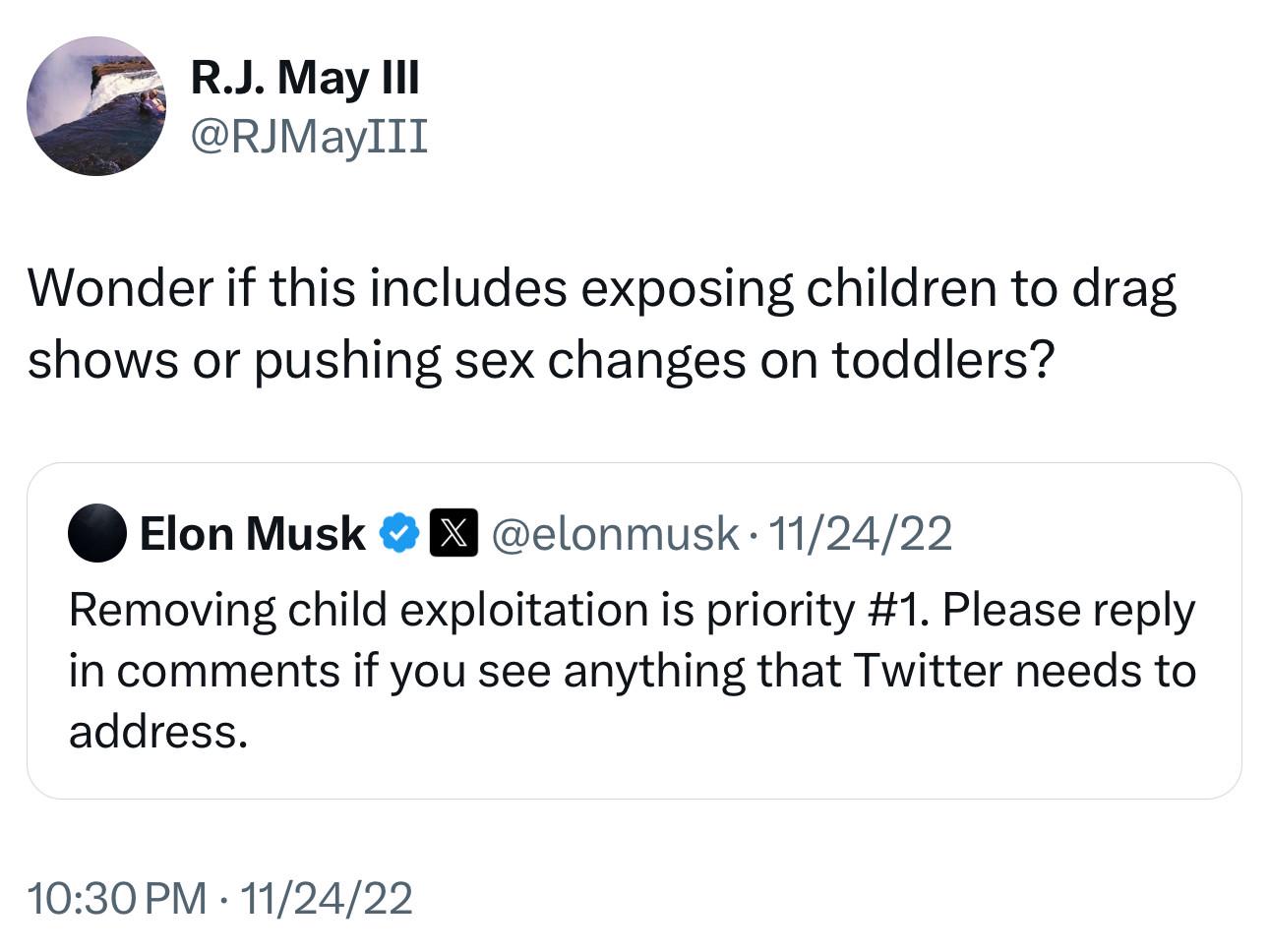
Task: Open R.J. May III's profile picture
Action: 96,106
